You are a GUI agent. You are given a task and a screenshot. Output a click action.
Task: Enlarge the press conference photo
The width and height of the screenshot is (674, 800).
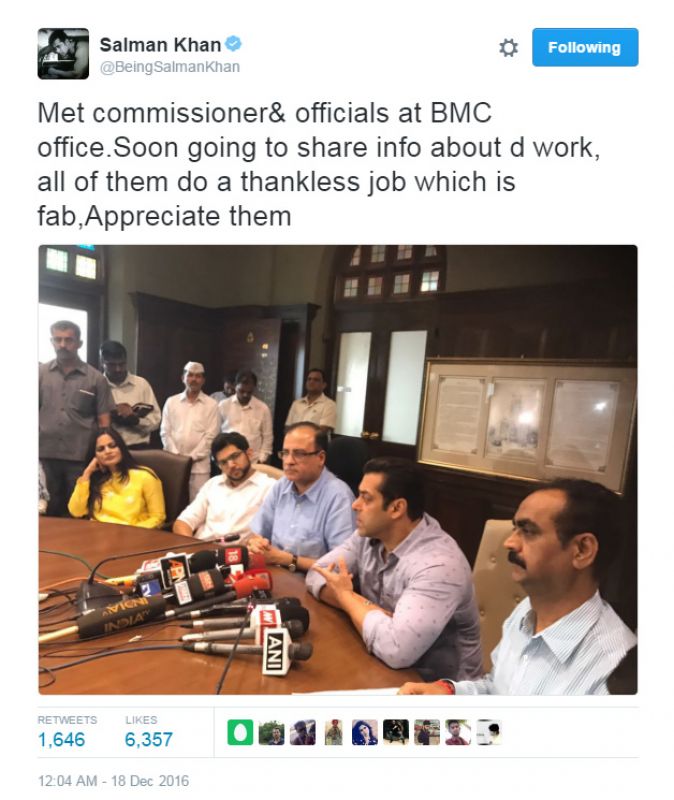click(338, 469)
